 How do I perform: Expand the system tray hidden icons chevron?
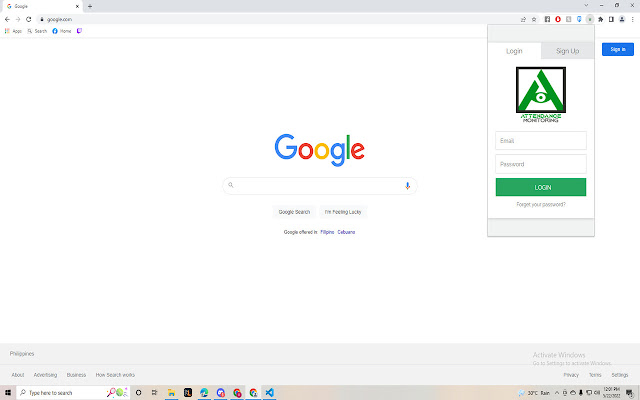(x=557, y=393)
